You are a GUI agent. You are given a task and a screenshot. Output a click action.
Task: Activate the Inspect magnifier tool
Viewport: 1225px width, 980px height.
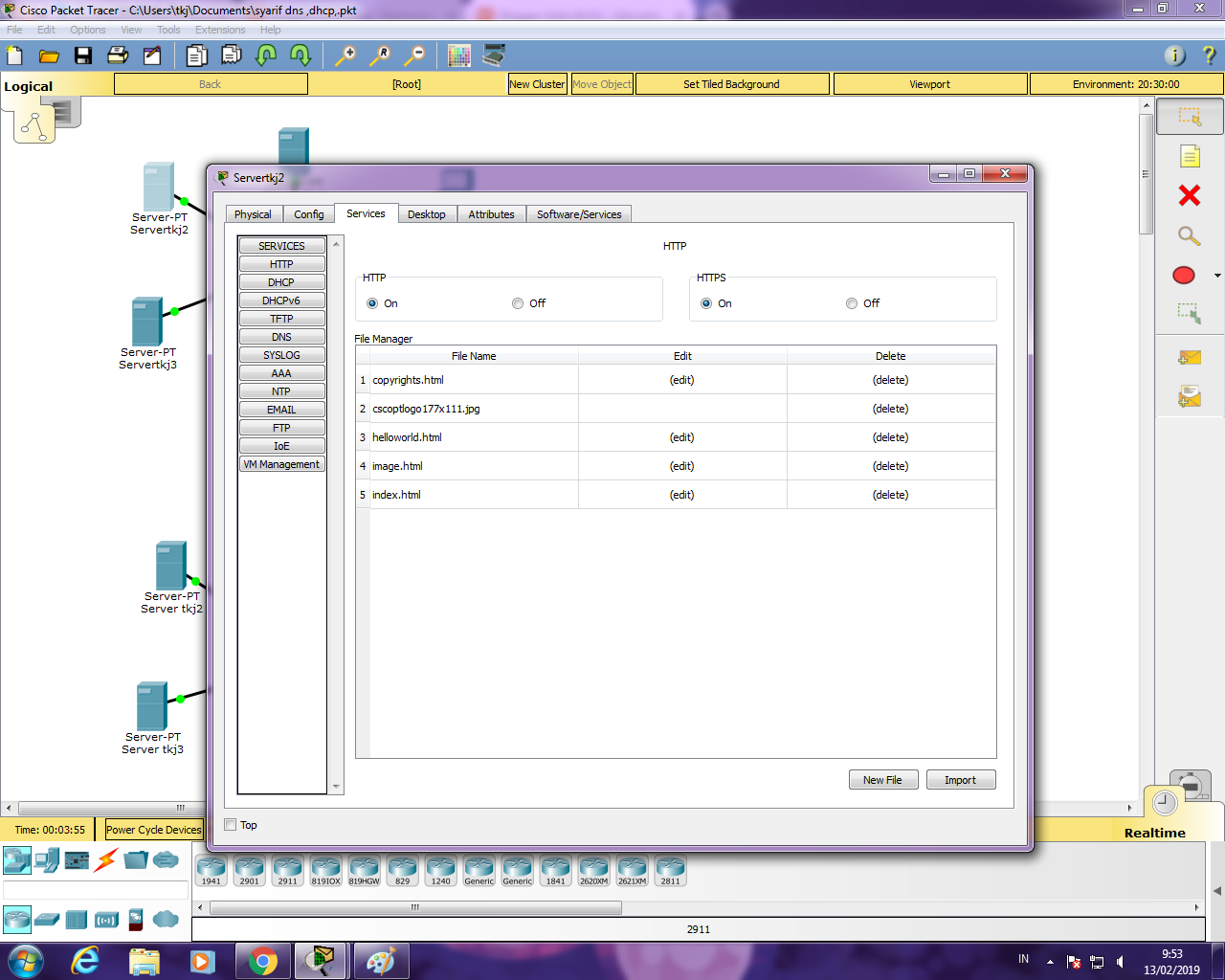click(1190, 235)
